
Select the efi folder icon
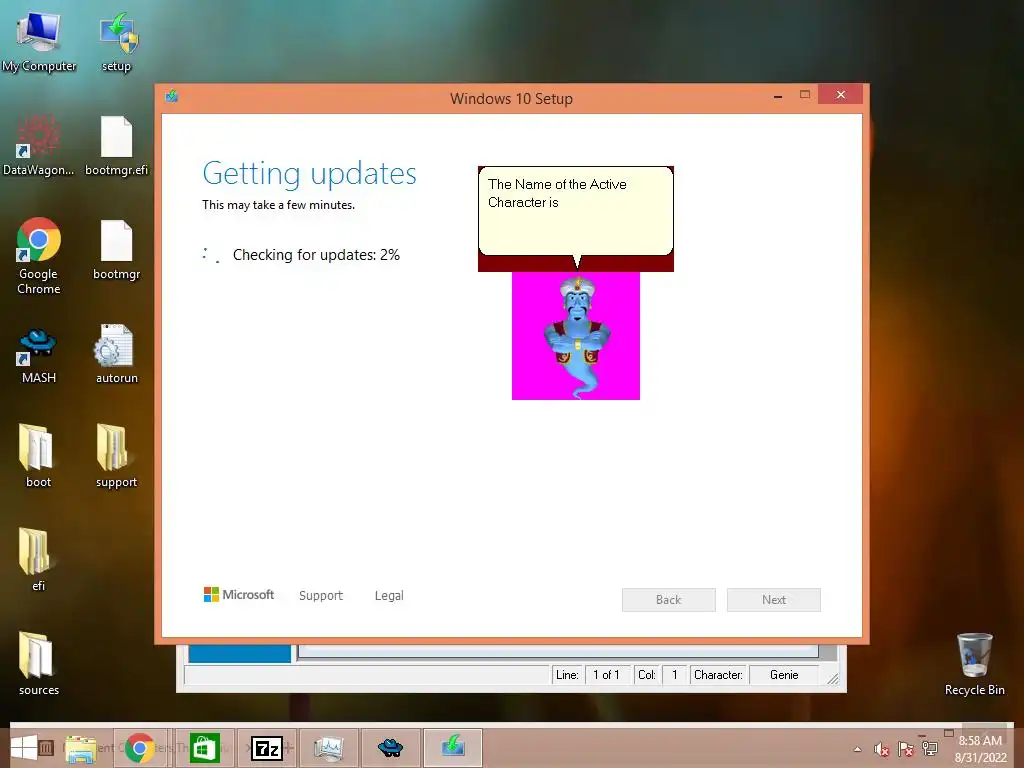tap(37, 559)
